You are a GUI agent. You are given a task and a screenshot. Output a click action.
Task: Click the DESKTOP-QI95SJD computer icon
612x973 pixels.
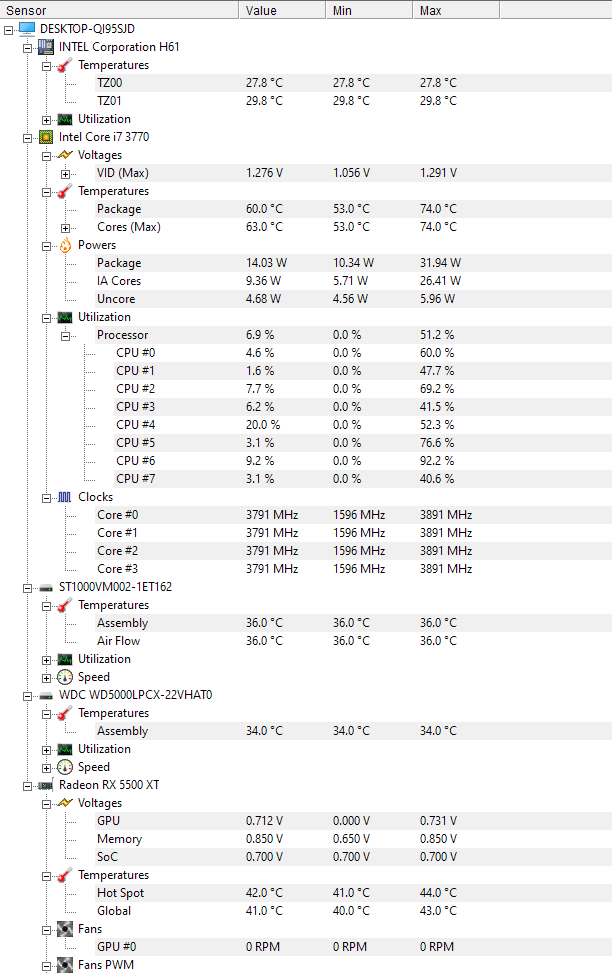pyautogui.click(x=27, y=29)
